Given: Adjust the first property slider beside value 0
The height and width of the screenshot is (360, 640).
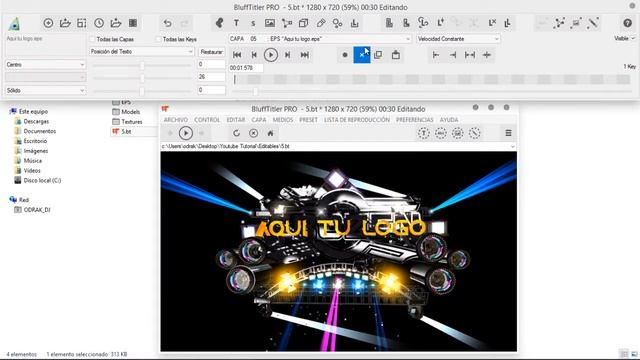Looking at the screenshot, I should (142, 65).
